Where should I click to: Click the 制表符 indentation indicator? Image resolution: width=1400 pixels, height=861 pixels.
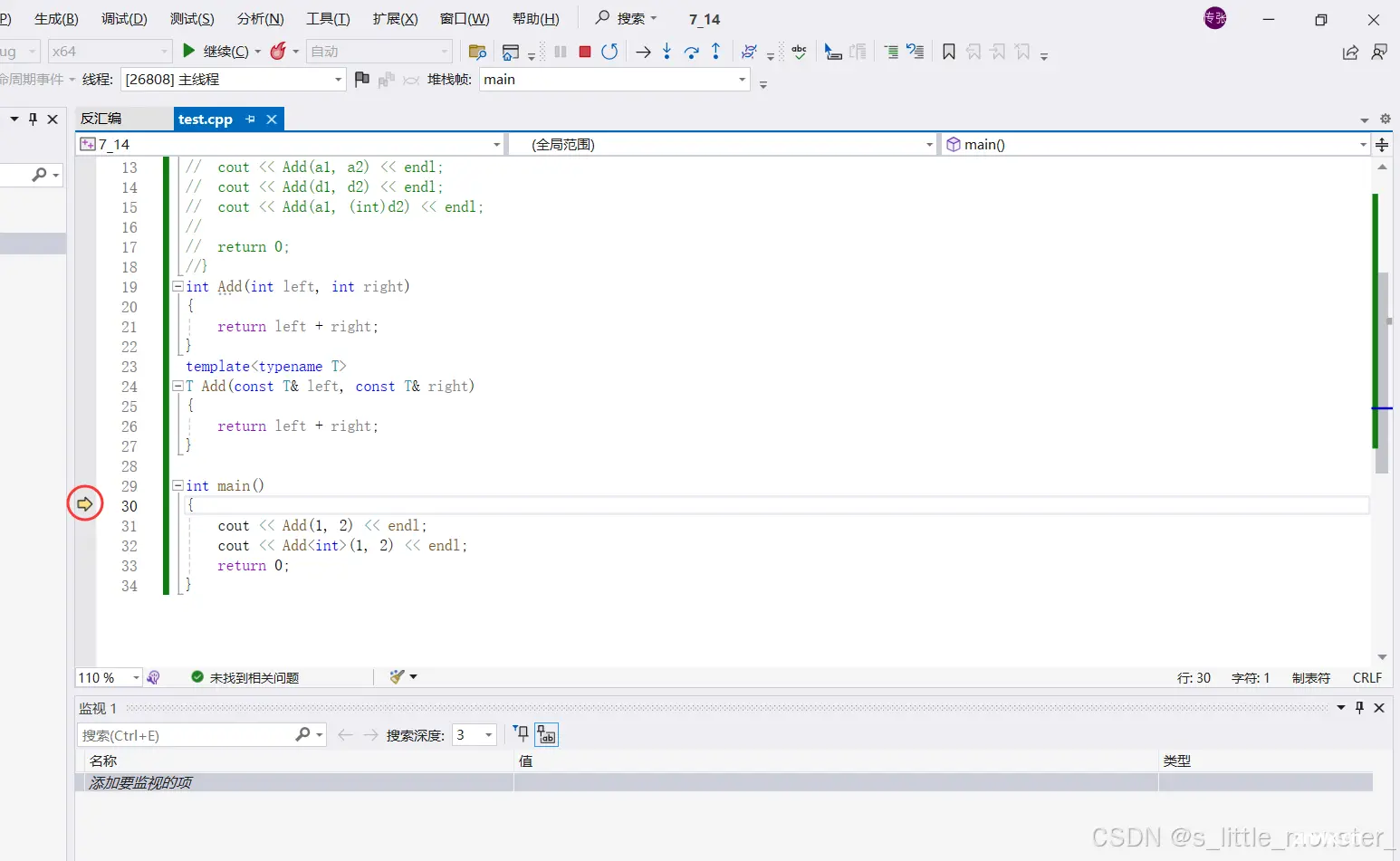tap(1310, 677)
